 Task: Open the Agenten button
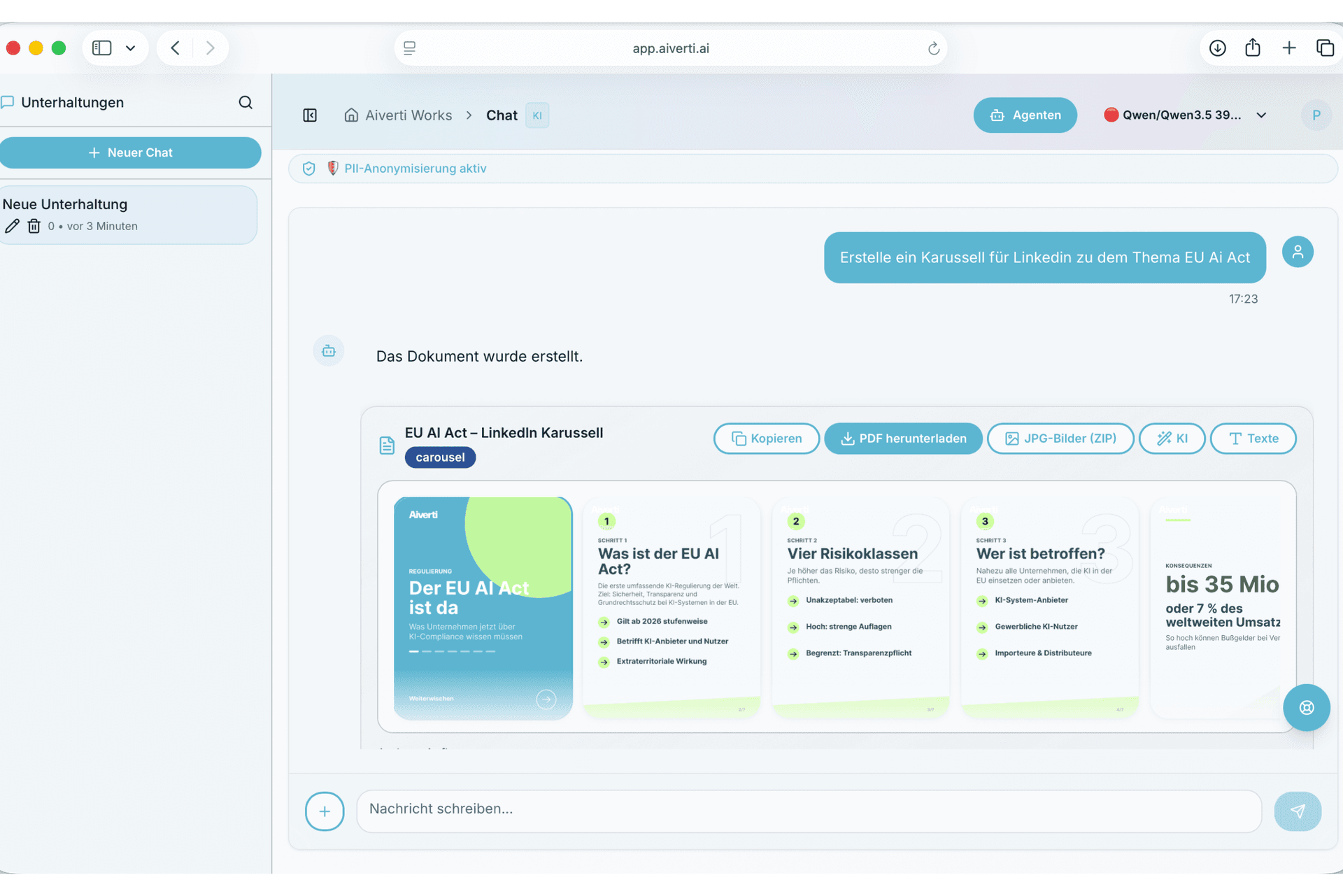click(1025, 115)
